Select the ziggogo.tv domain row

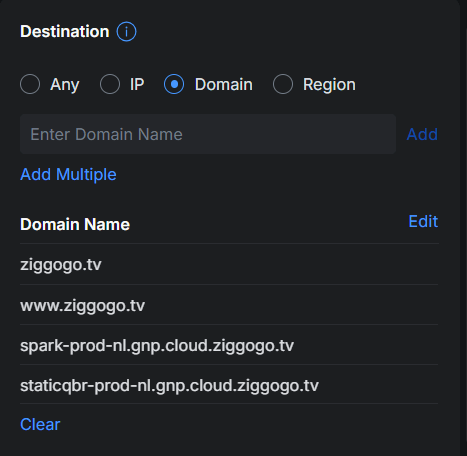[229, 264]
